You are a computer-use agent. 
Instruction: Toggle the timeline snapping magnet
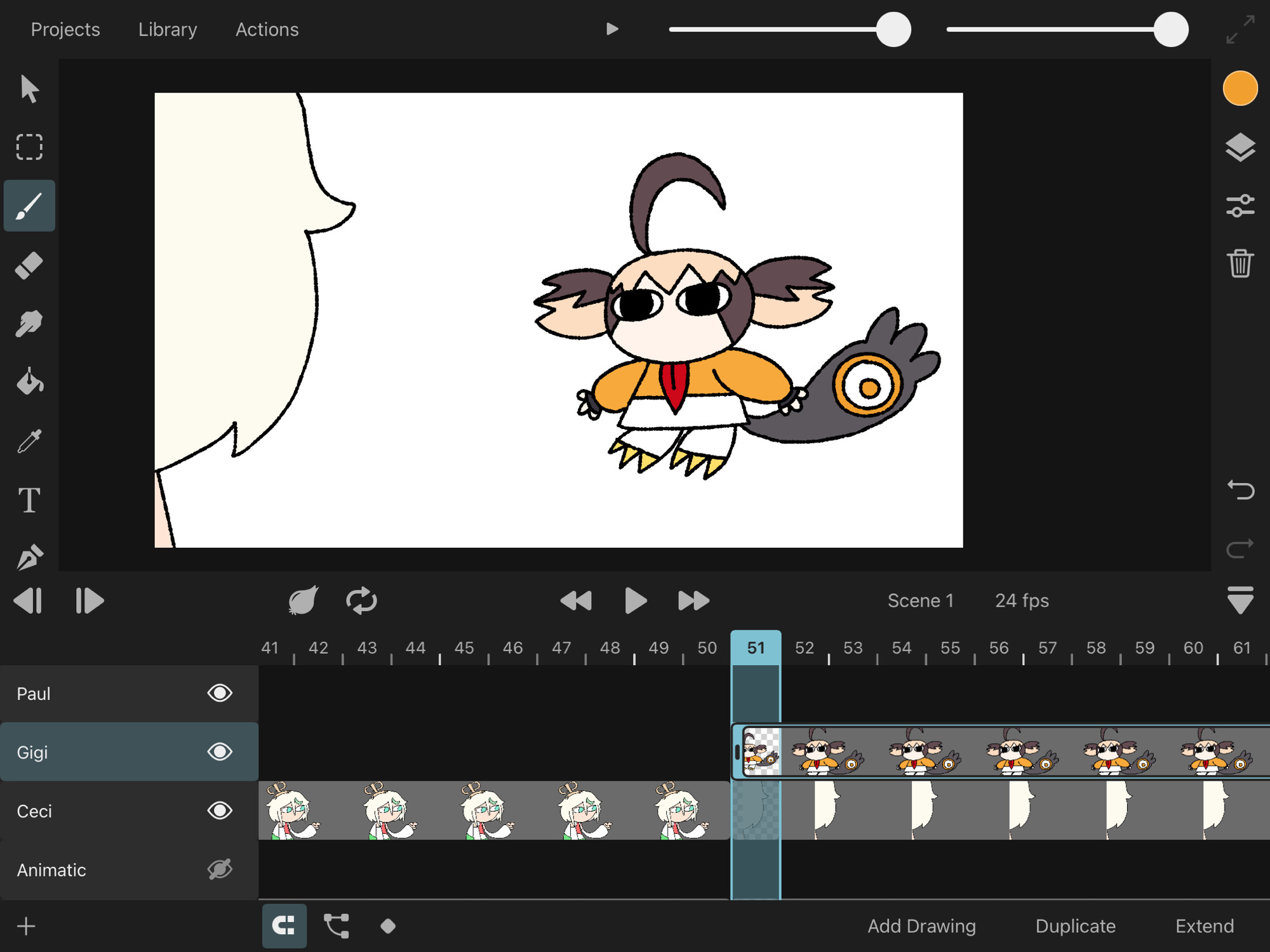[284, 926]
